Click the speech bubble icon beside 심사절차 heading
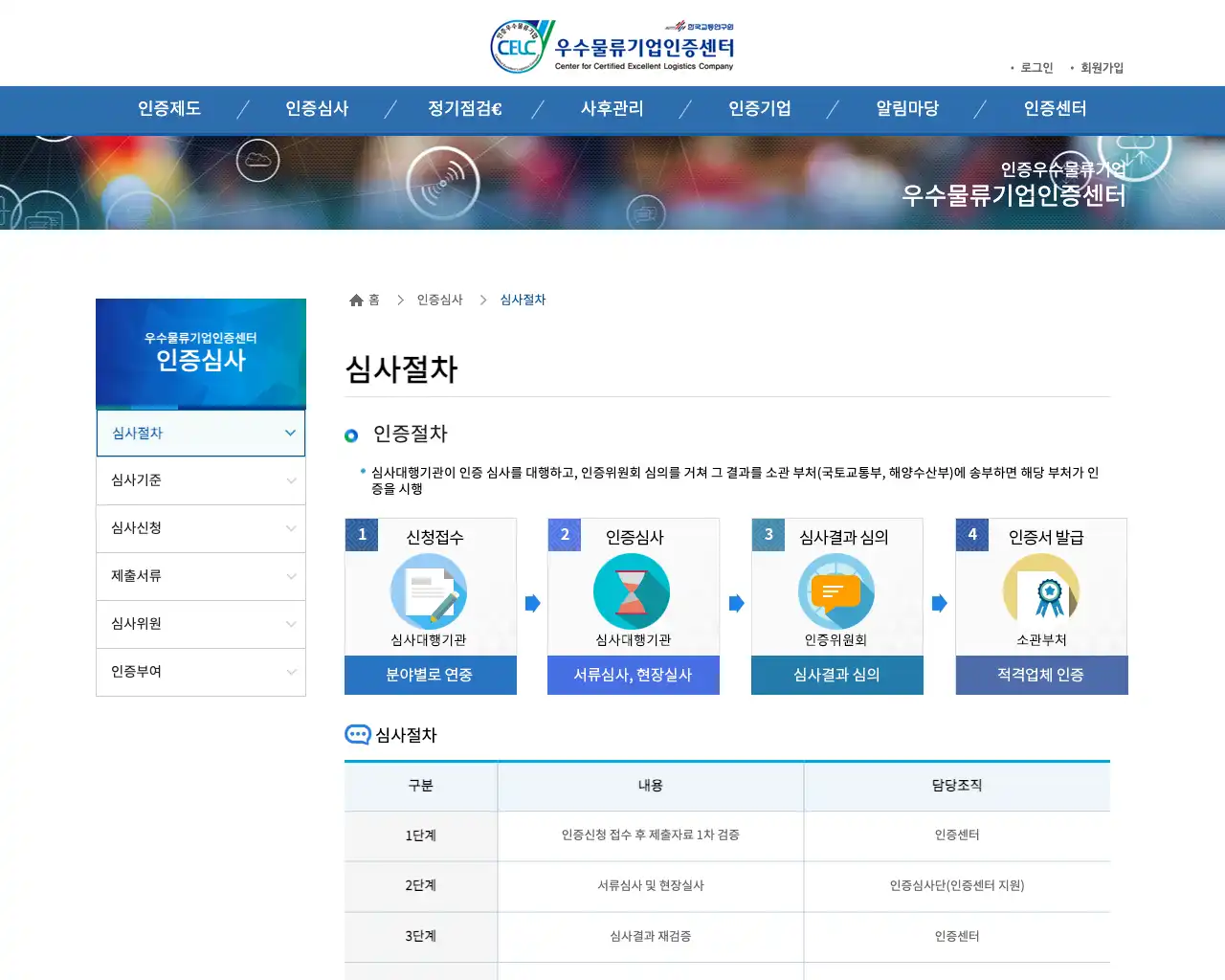The image size is (1225, 980). (357, 735)
